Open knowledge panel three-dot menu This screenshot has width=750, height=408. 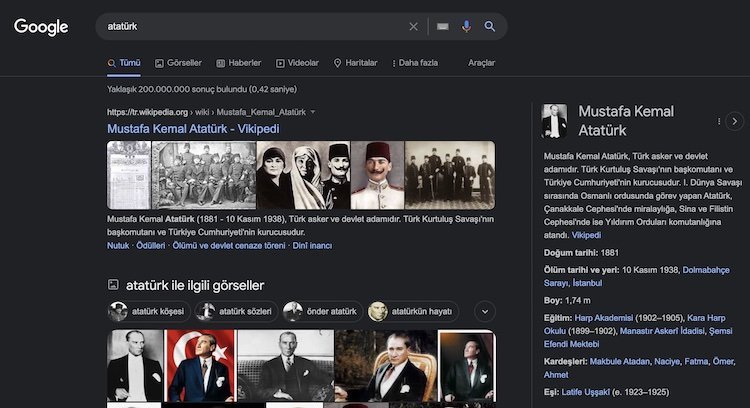point(719,121)
